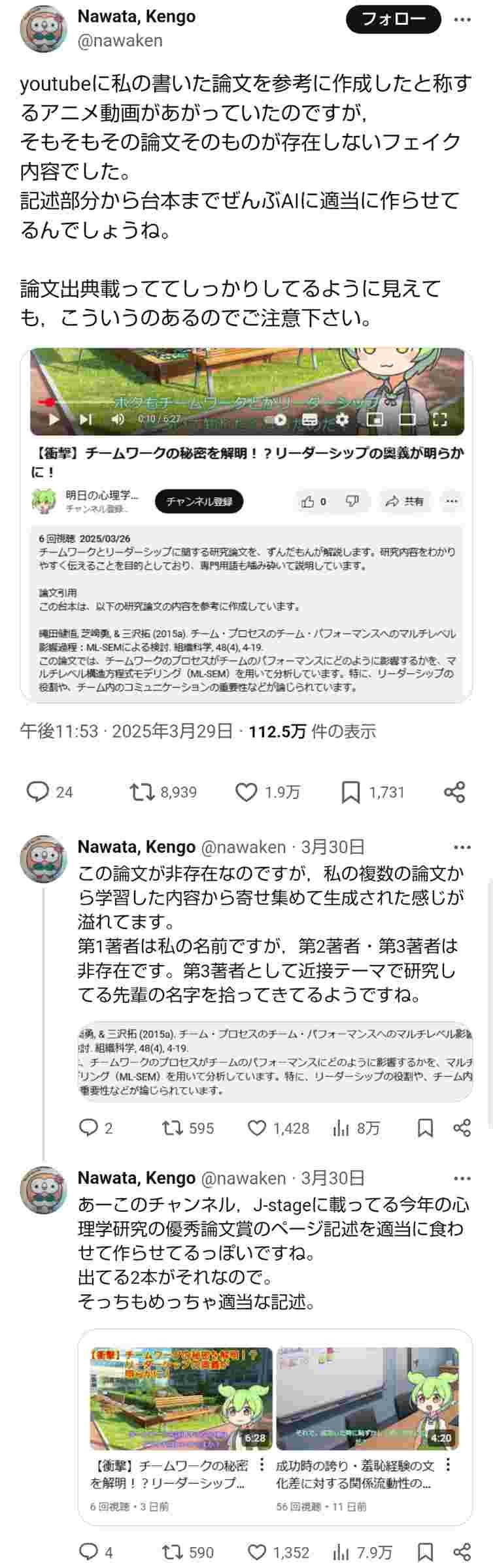Open the @nawaken profile handle link
This screenshot has height=1568, width=493.
[x=120, y=41]
